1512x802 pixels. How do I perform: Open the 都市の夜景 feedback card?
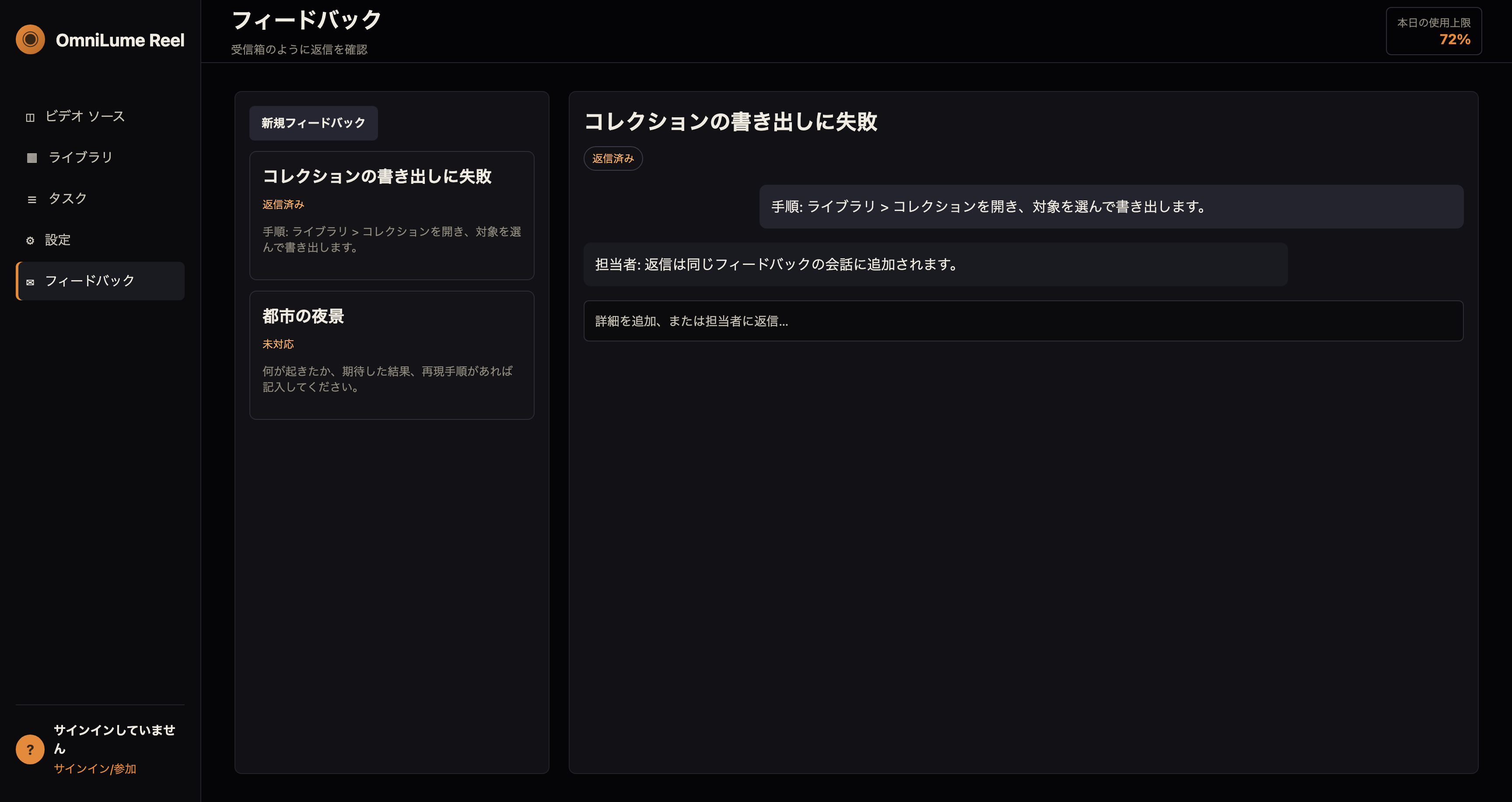[392, 355]
